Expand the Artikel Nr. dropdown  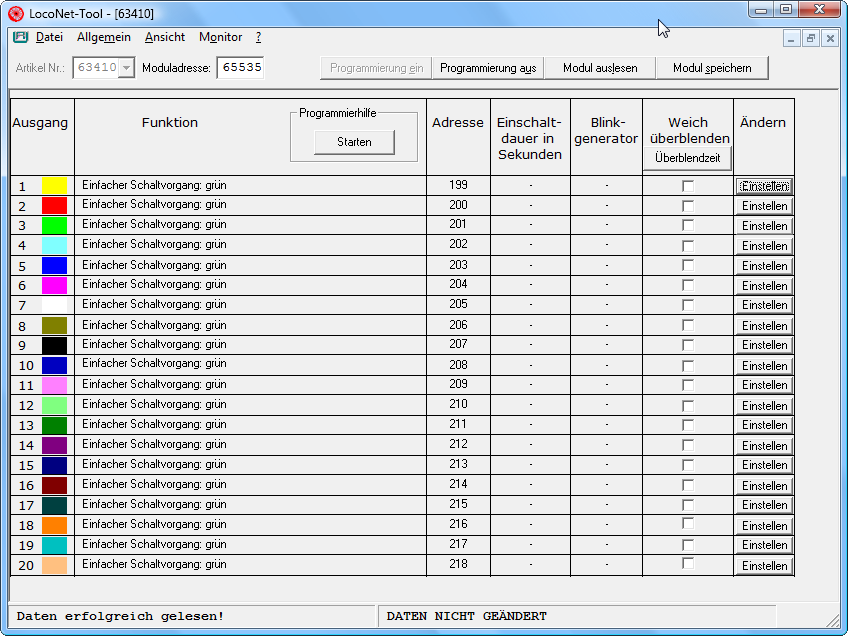tap(127, 68)
